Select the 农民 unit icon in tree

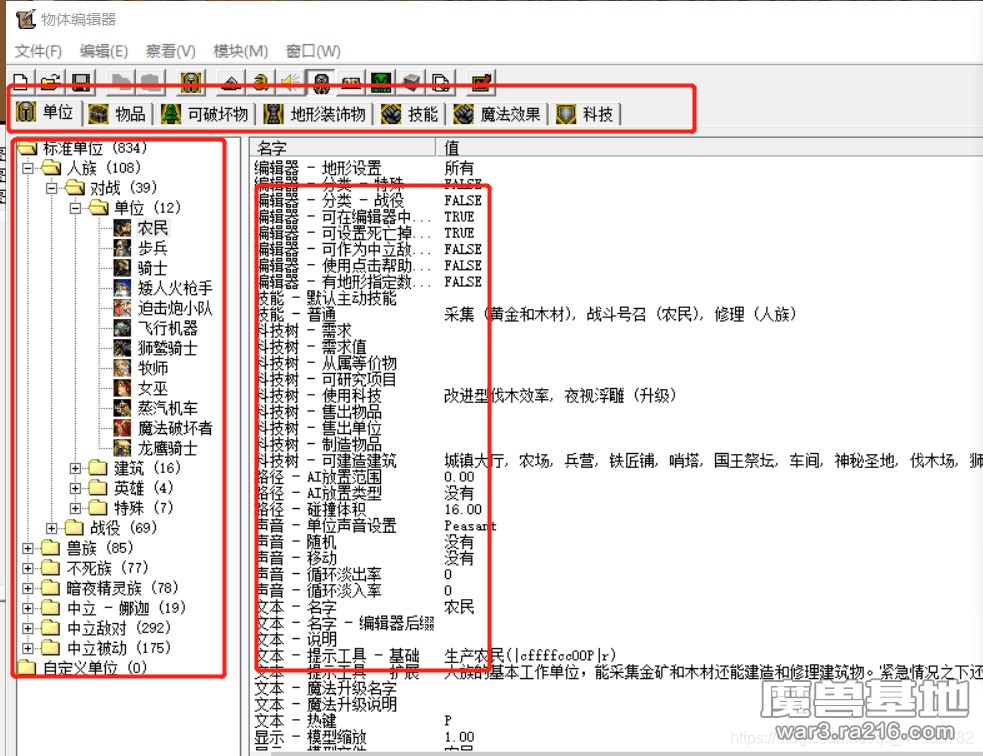(122, 228)
